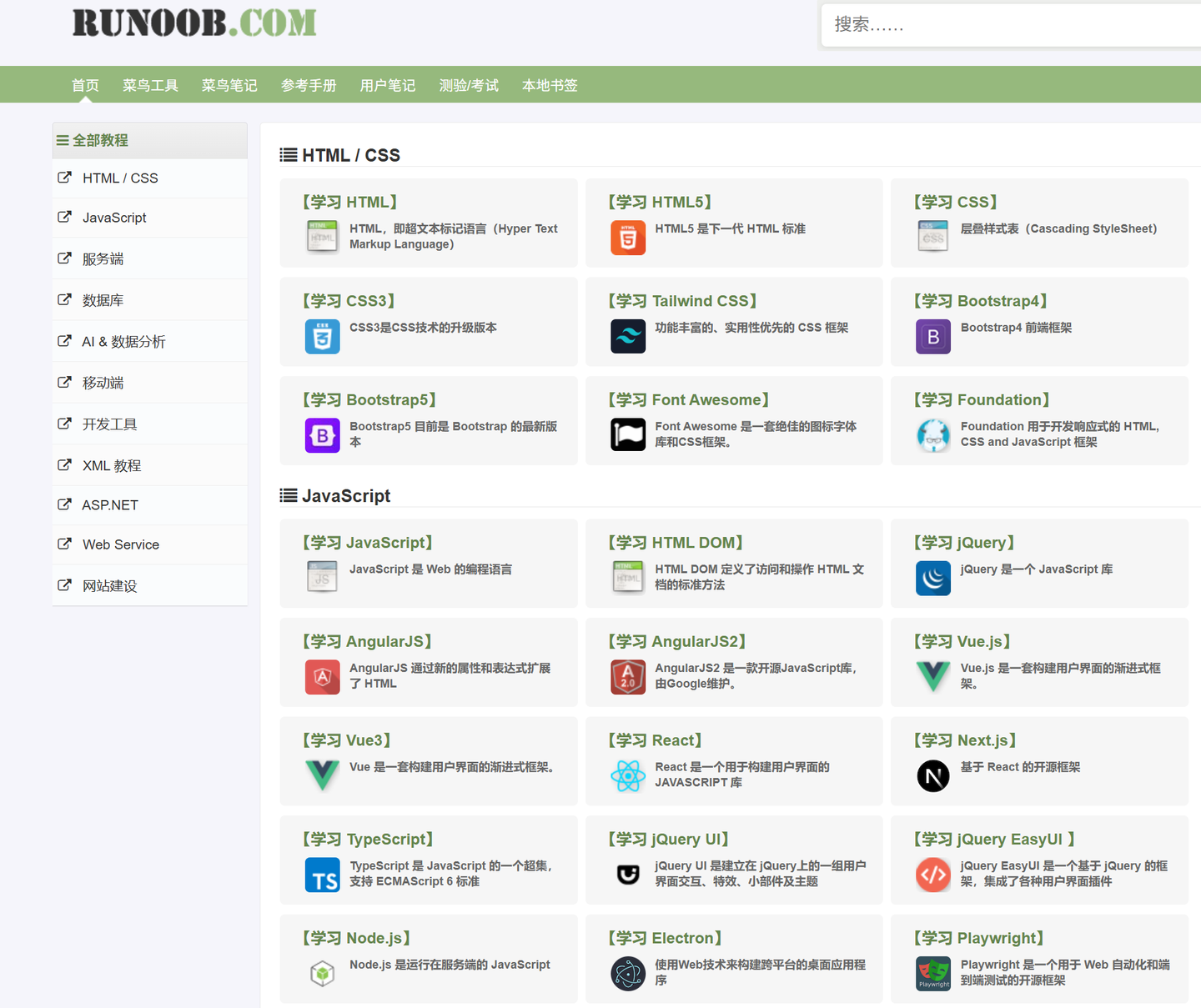Click the CSS tutorial icon

coord(933,237)
